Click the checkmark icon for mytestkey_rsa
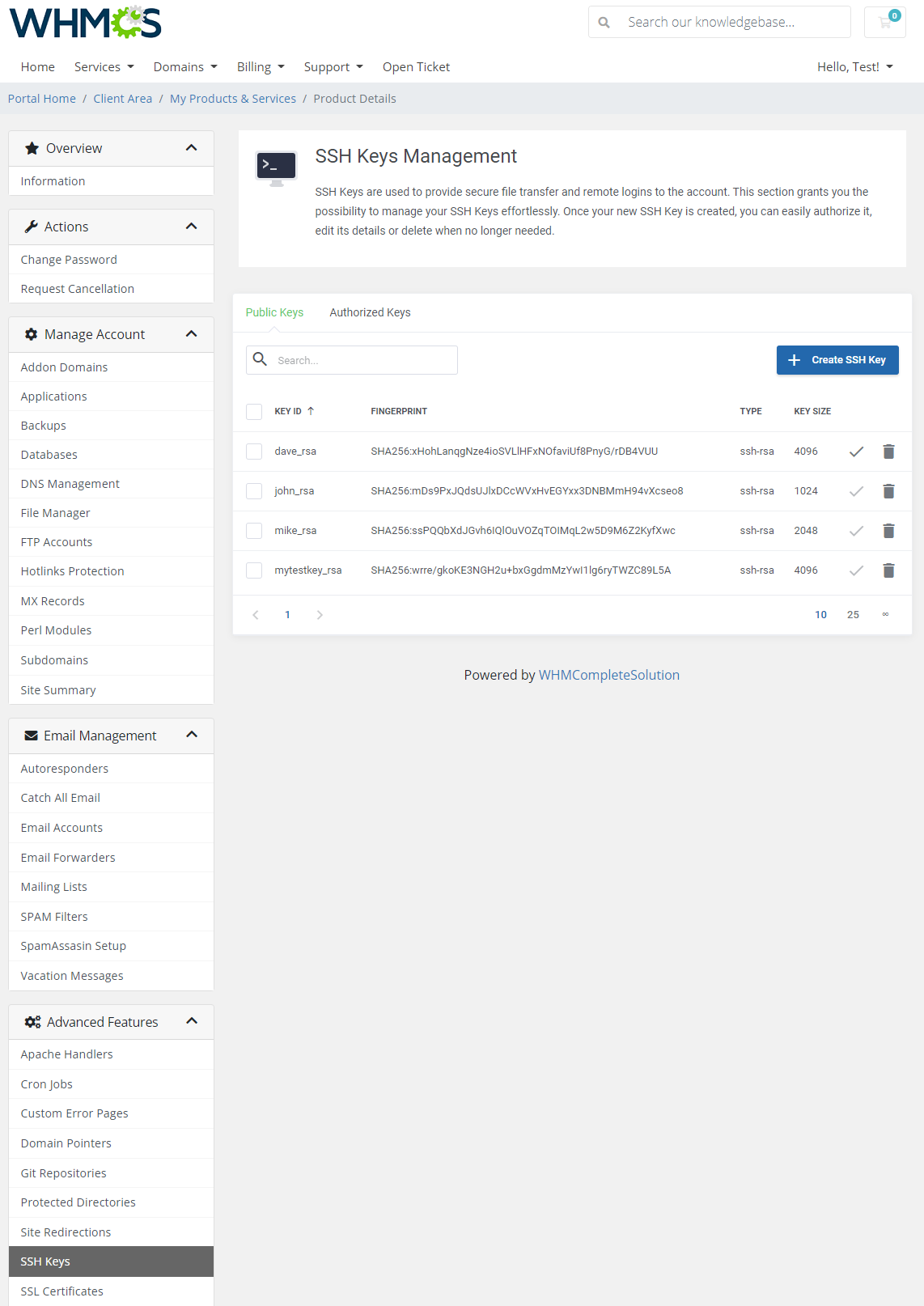Screen dimensions: 924x1306 [x=856, y=570]
